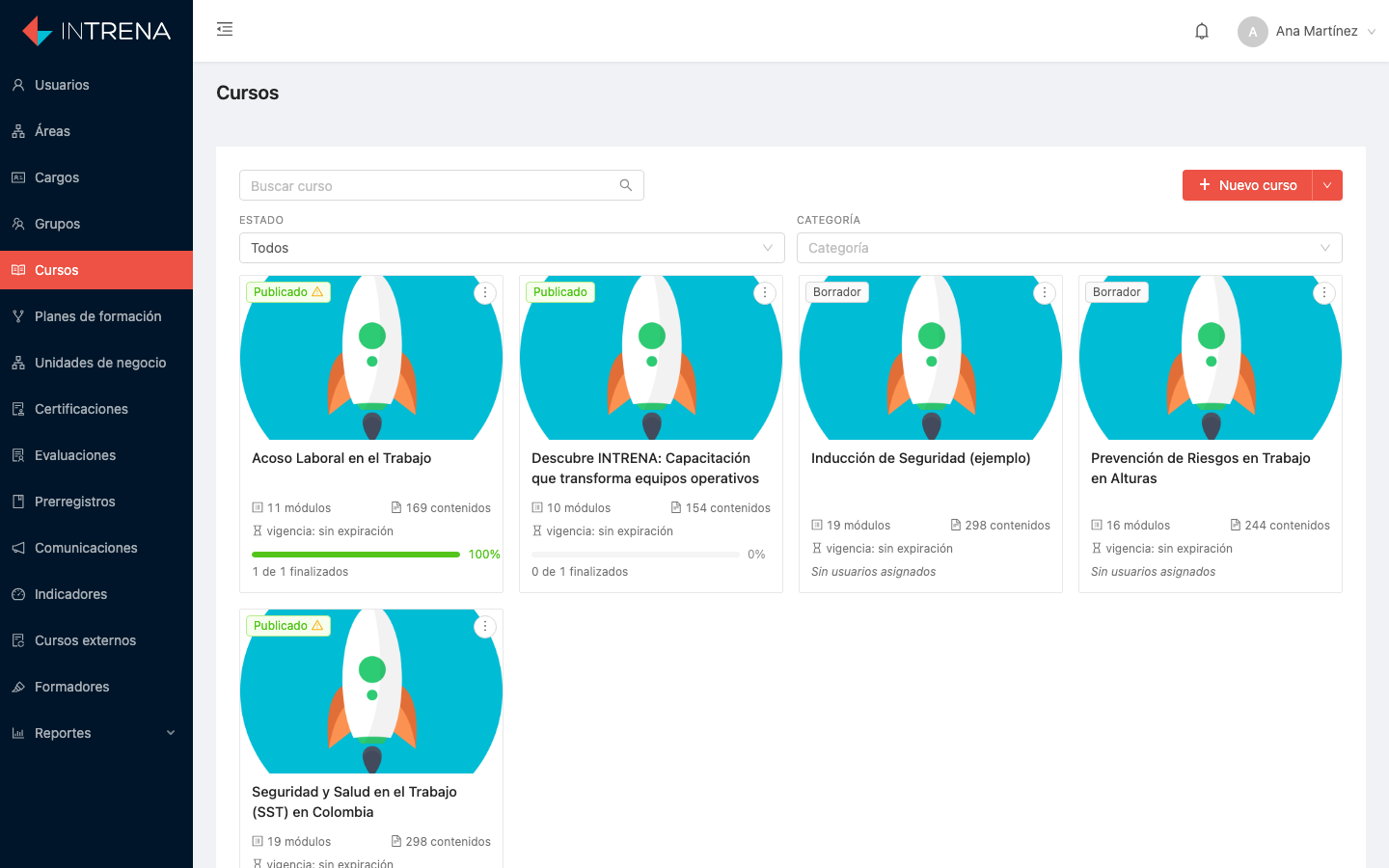This screenshot has width=1389, height=868.
Task: Open the Categoría dropdown
Action: pyautogui.click(x=1070, y=248)
